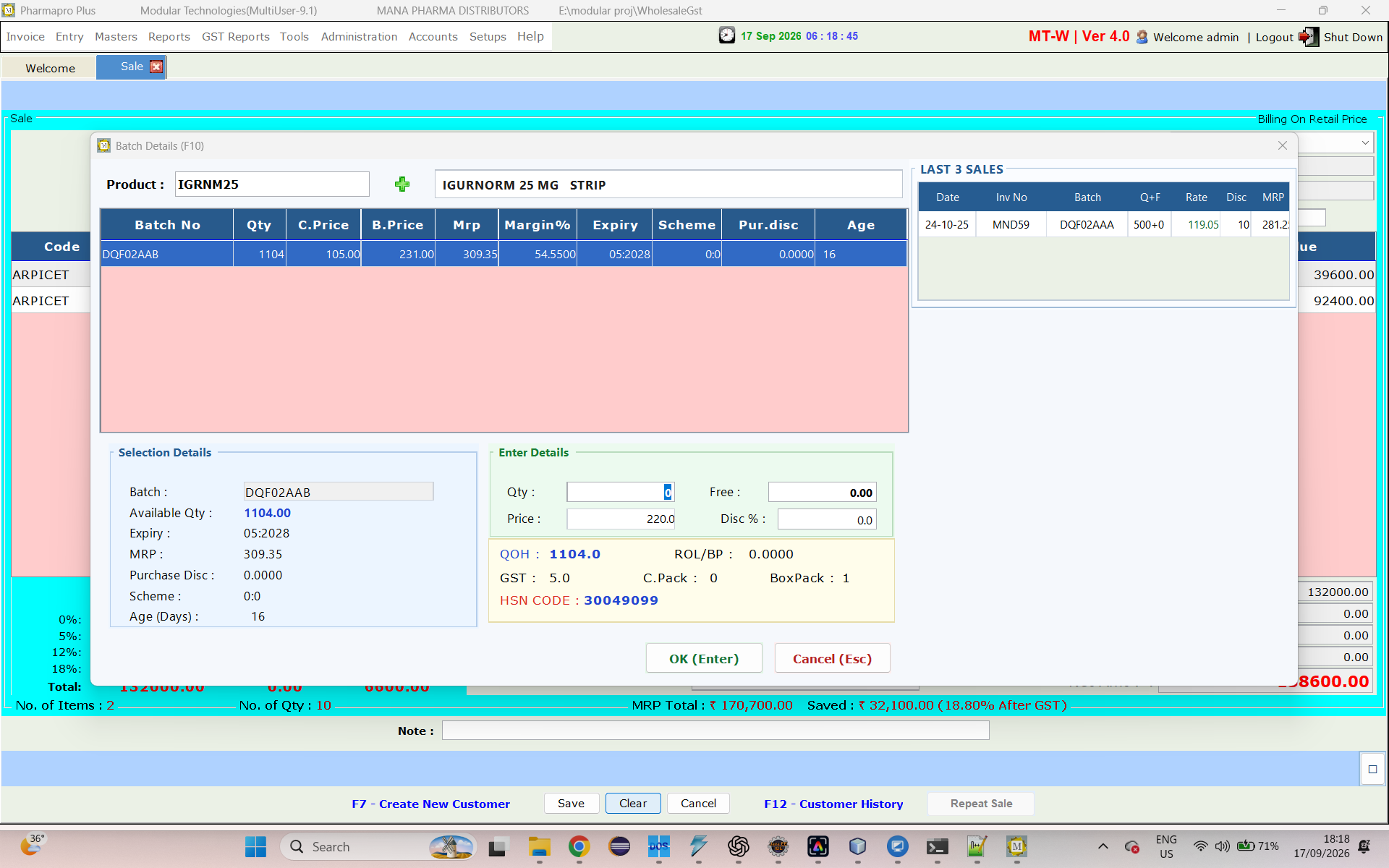The image size is (1389, 868).
Task: Click the Save button
Action: click(x=571, y=804)
